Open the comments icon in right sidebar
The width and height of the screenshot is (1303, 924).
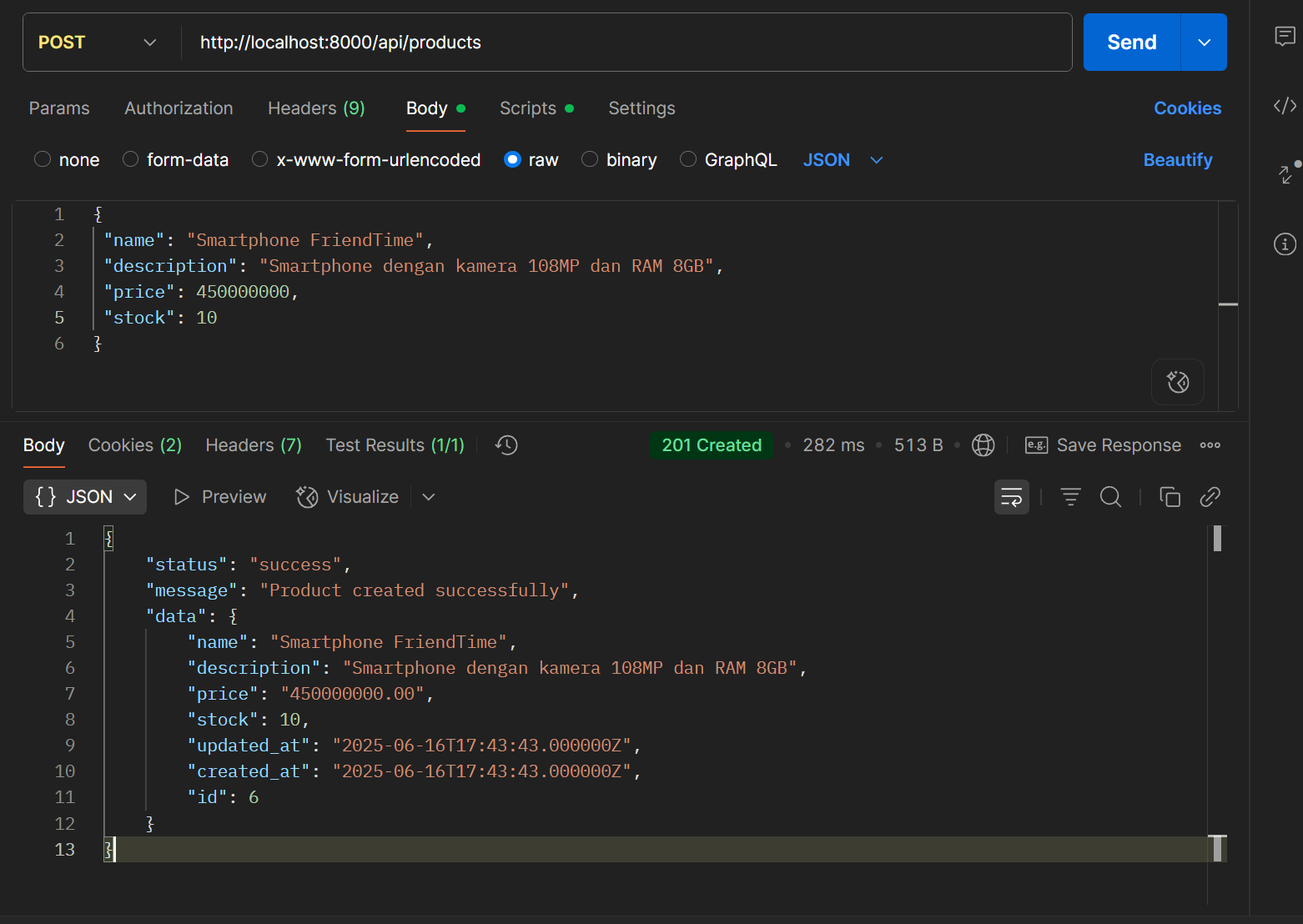[1285, 36]
